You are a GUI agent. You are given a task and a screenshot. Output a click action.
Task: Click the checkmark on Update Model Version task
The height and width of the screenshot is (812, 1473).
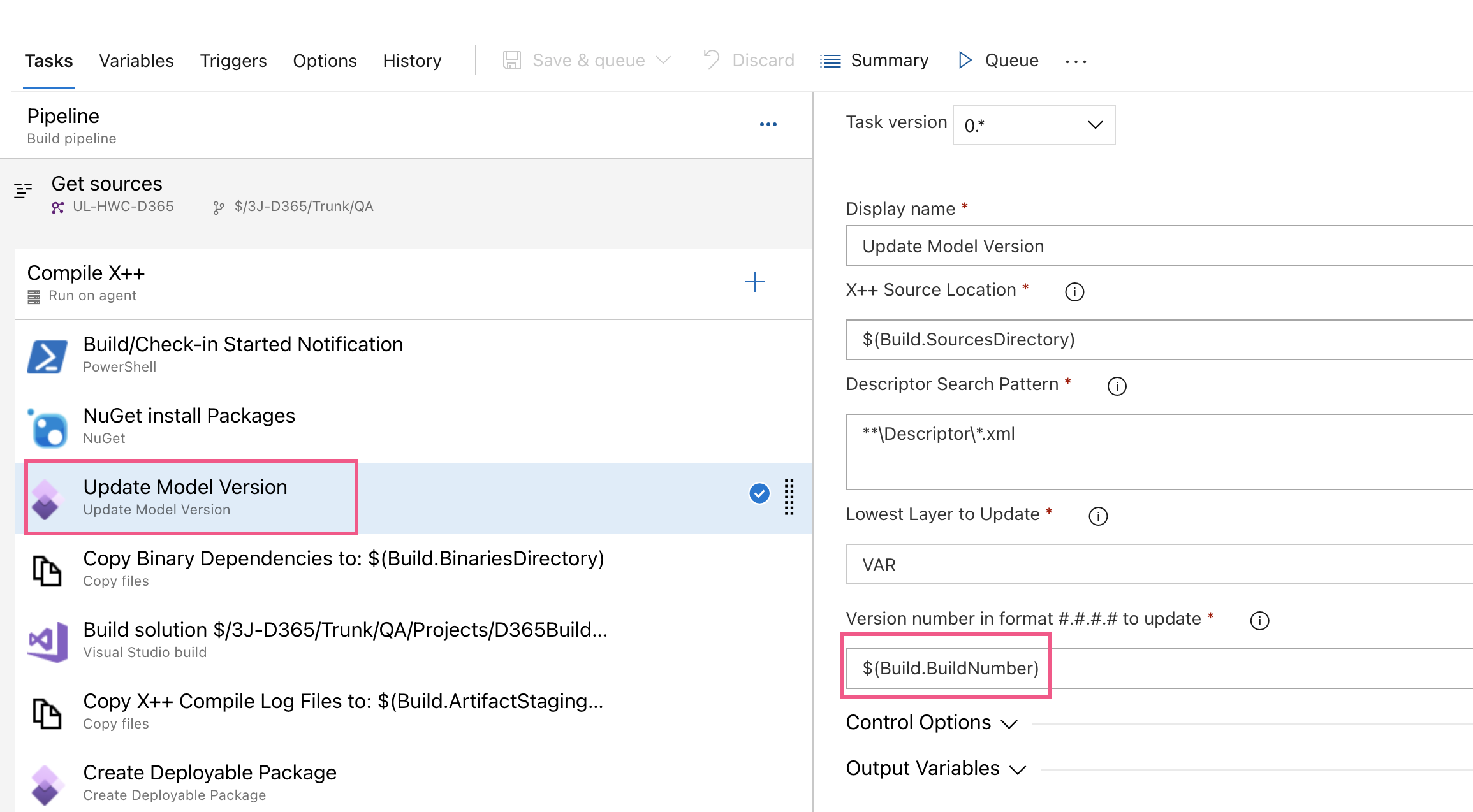[759, 493]
